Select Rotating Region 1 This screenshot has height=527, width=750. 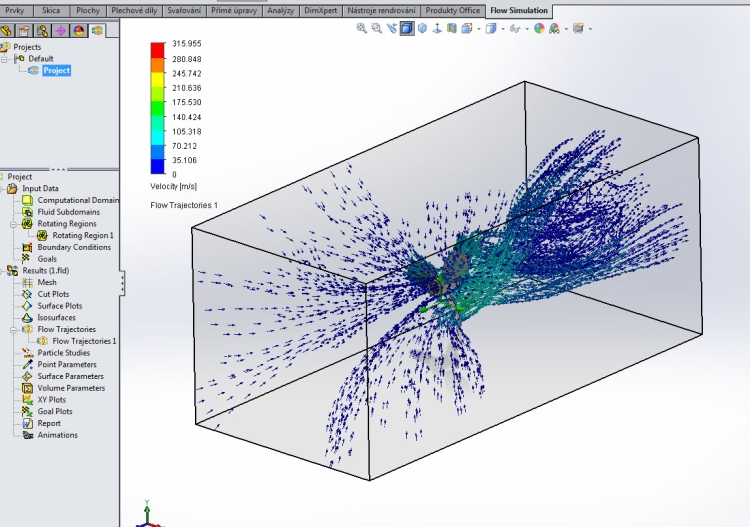[83, 235]
